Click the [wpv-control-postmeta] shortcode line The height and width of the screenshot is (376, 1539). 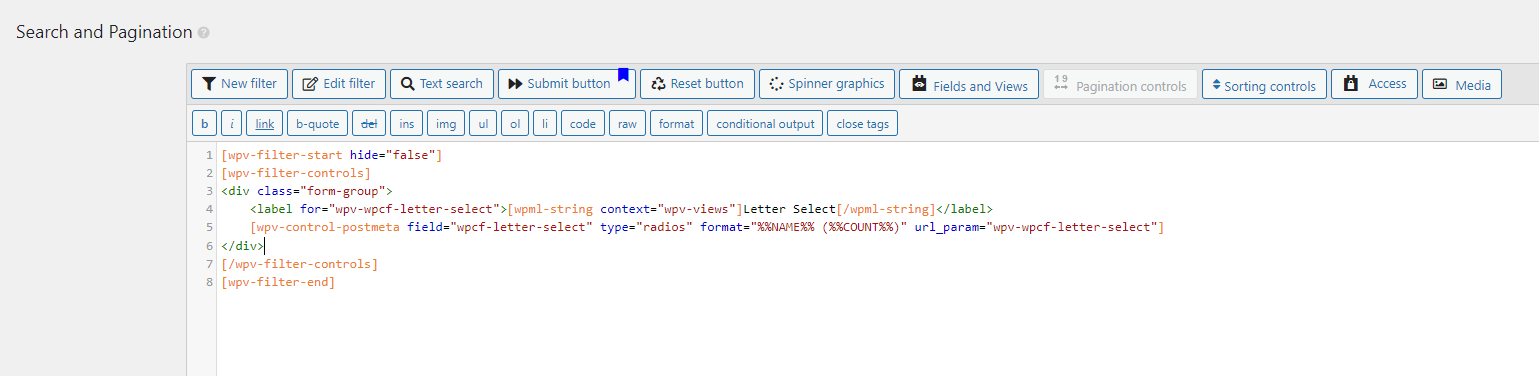click(x=708, y=227)
